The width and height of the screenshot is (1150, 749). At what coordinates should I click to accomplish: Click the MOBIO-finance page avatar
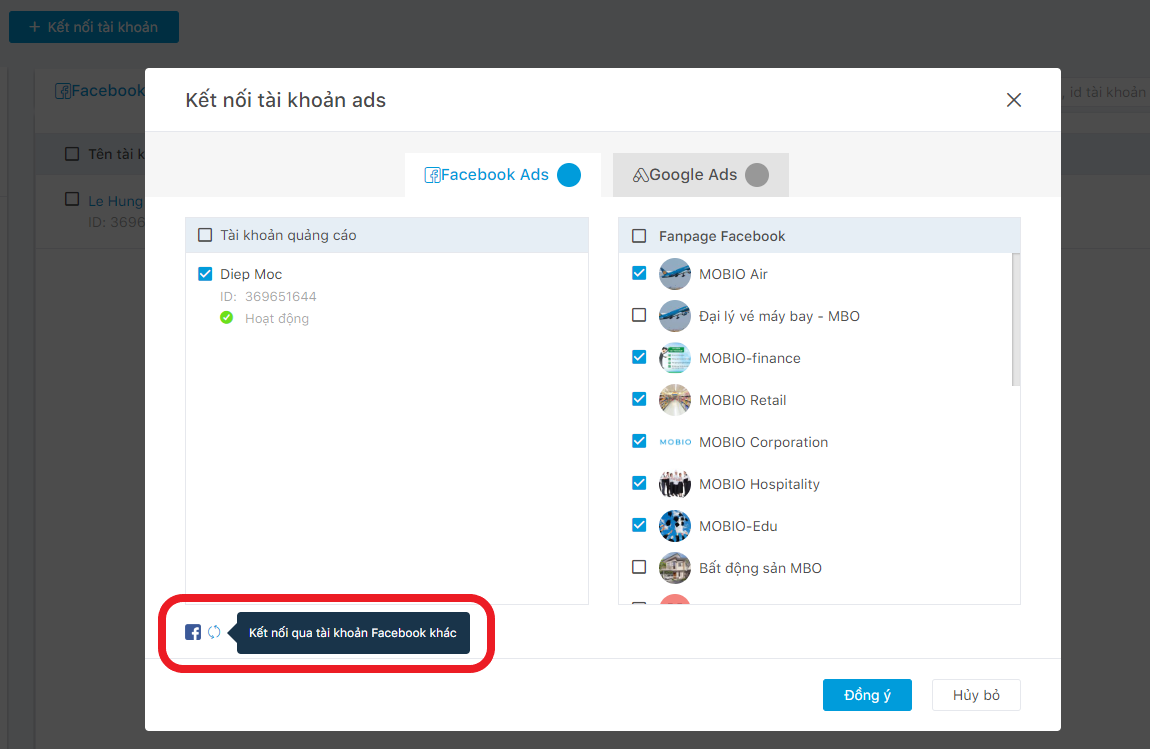(675, 358)
